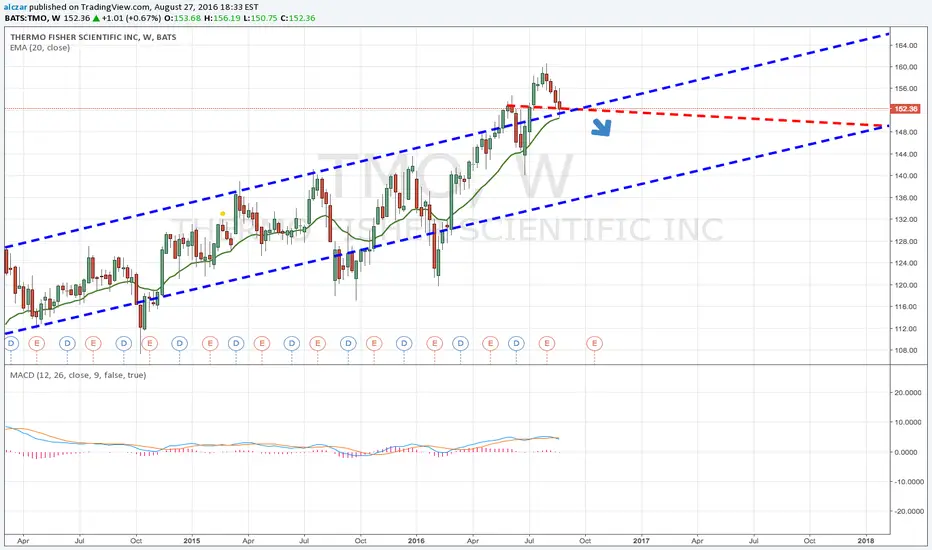Click the MACD 20.0000 axis label
The height and width of the screenshot is (550, 932).
(909, 392)
